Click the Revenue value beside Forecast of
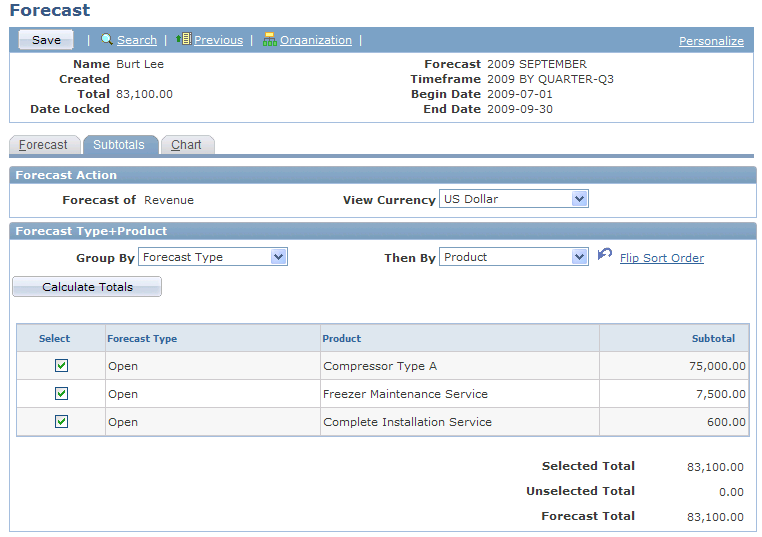762x537 pixels. [169, 200]
